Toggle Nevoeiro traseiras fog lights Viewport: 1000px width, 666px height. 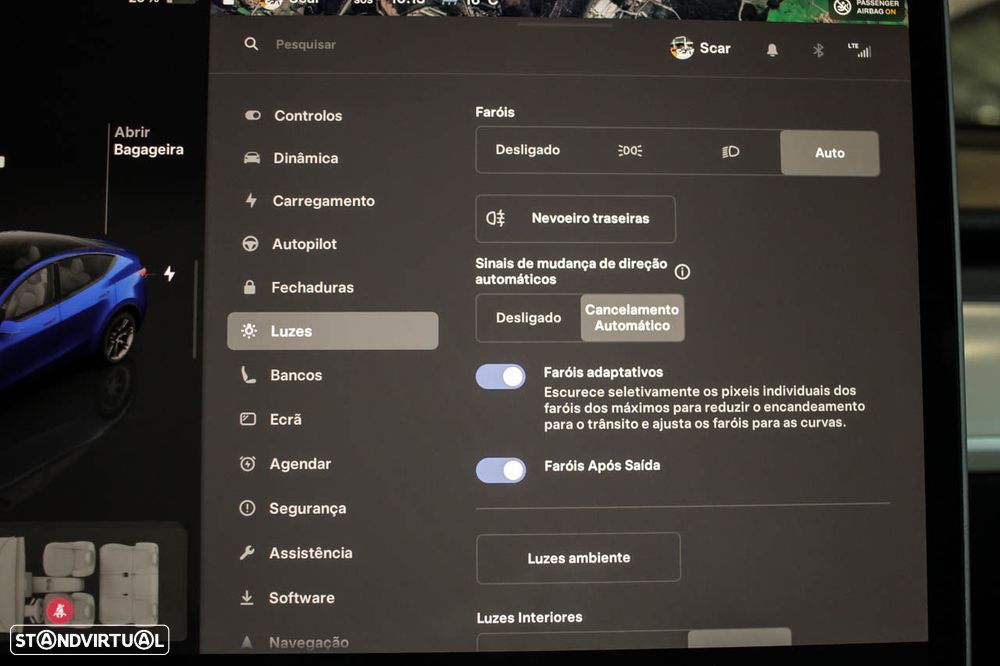[575, 219]
